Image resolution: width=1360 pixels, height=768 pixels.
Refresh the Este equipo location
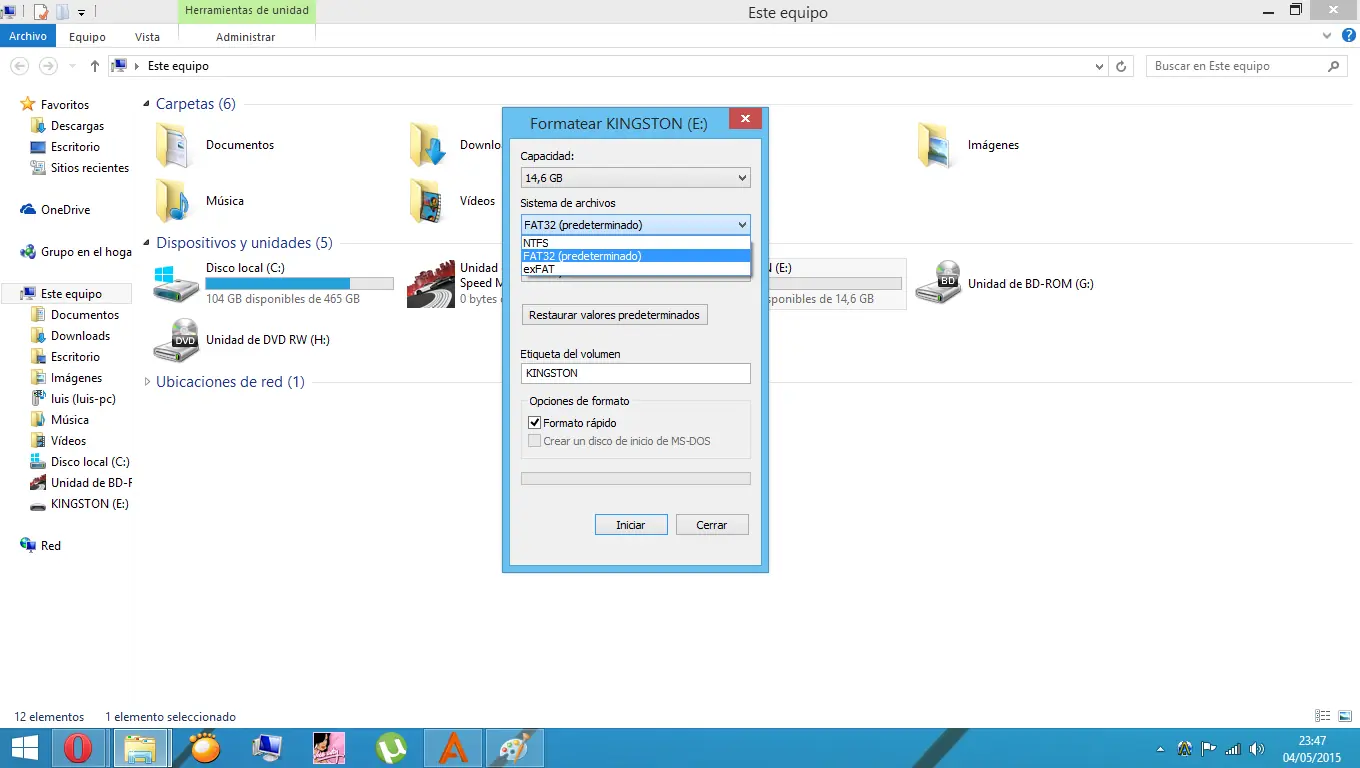pos(1122,66)
